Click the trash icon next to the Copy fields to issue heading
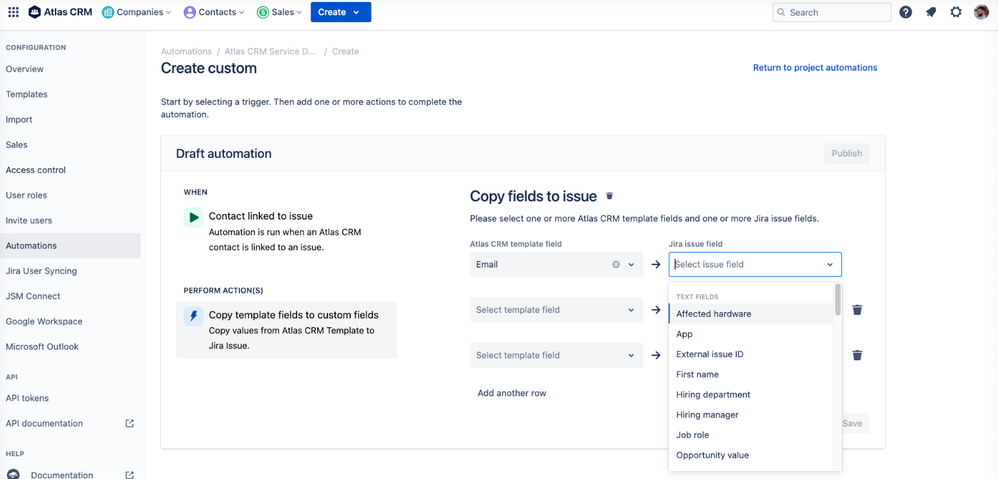This screenshot has width=998, height=479. click(x=610, y=196)
